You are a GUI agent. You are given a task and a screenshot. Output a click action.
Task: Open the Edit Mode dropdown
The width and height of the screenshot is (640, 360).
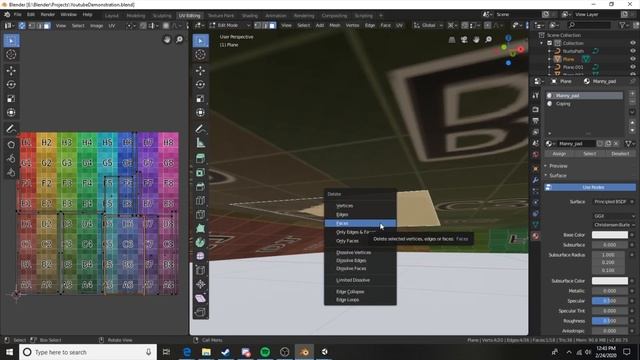[x=230, y=25]
